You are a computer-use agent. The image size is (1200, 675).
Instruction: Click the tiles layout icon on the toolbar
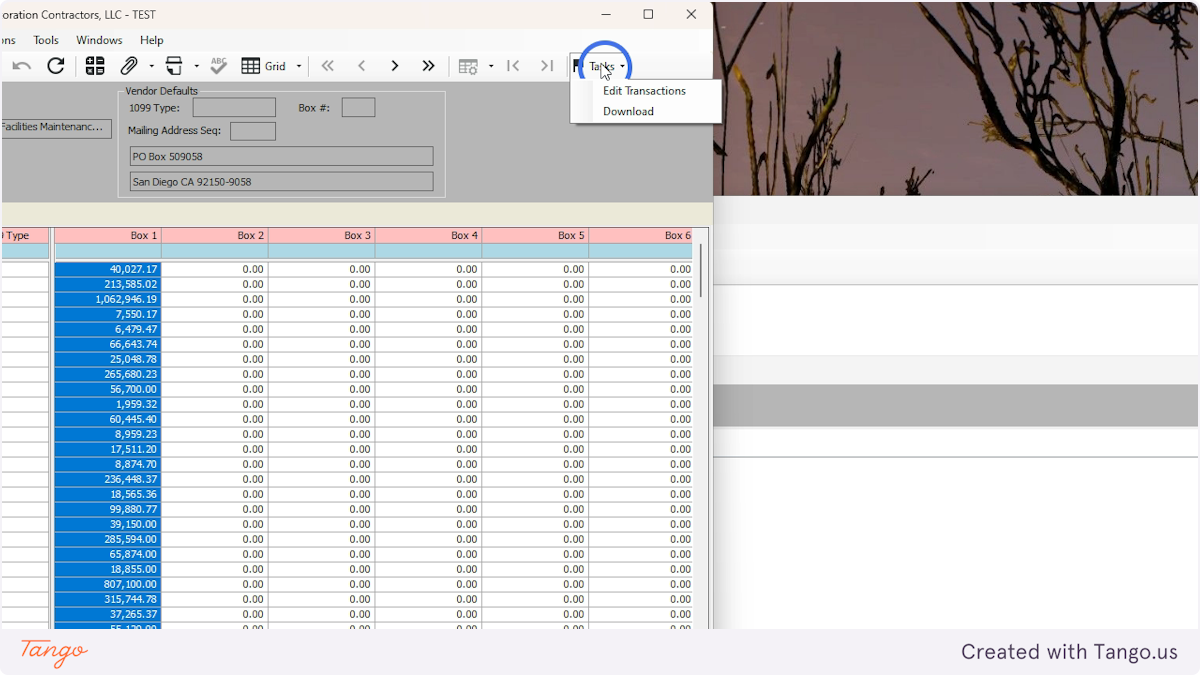[x=95, y=66]
